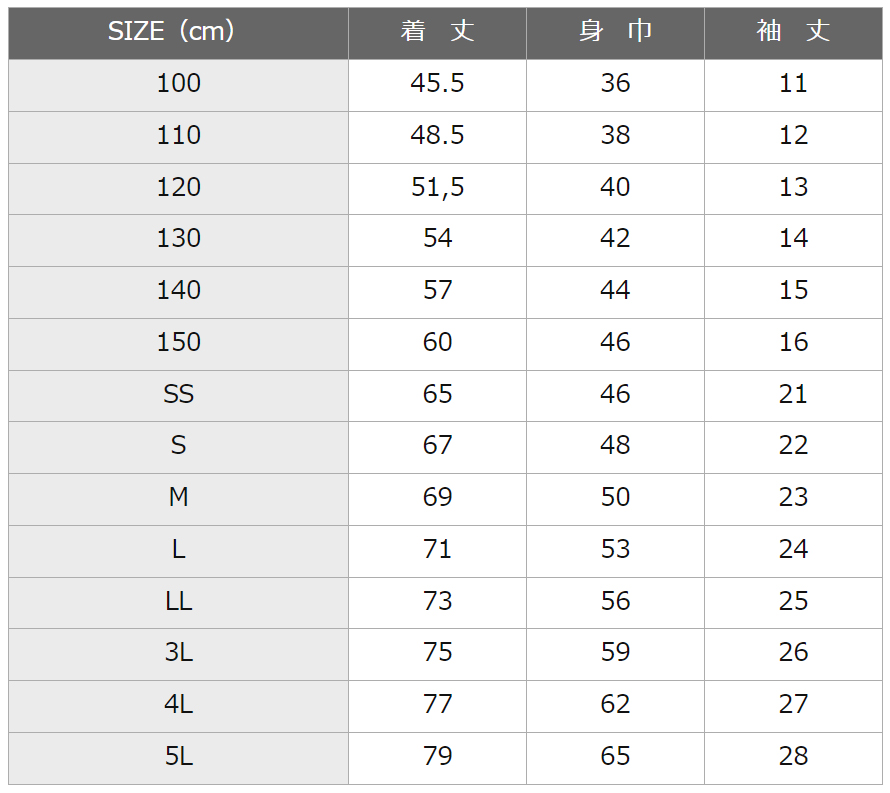
Task: Select the size 120 row label
Action: coord(178,189)
